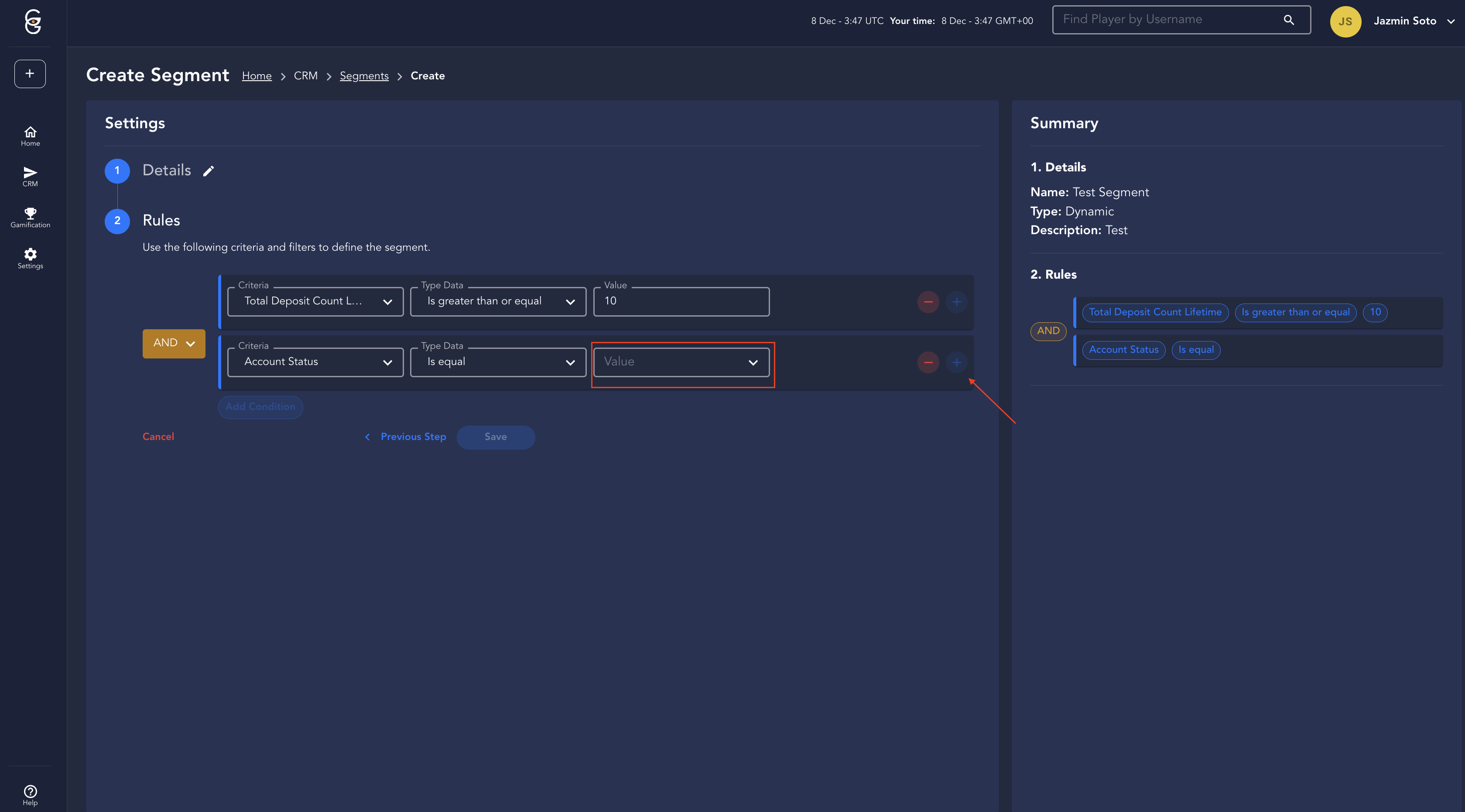Remove the Total Deposit Count condition row
Viewport: 1465px width, 812px height.
coord(928,302)
